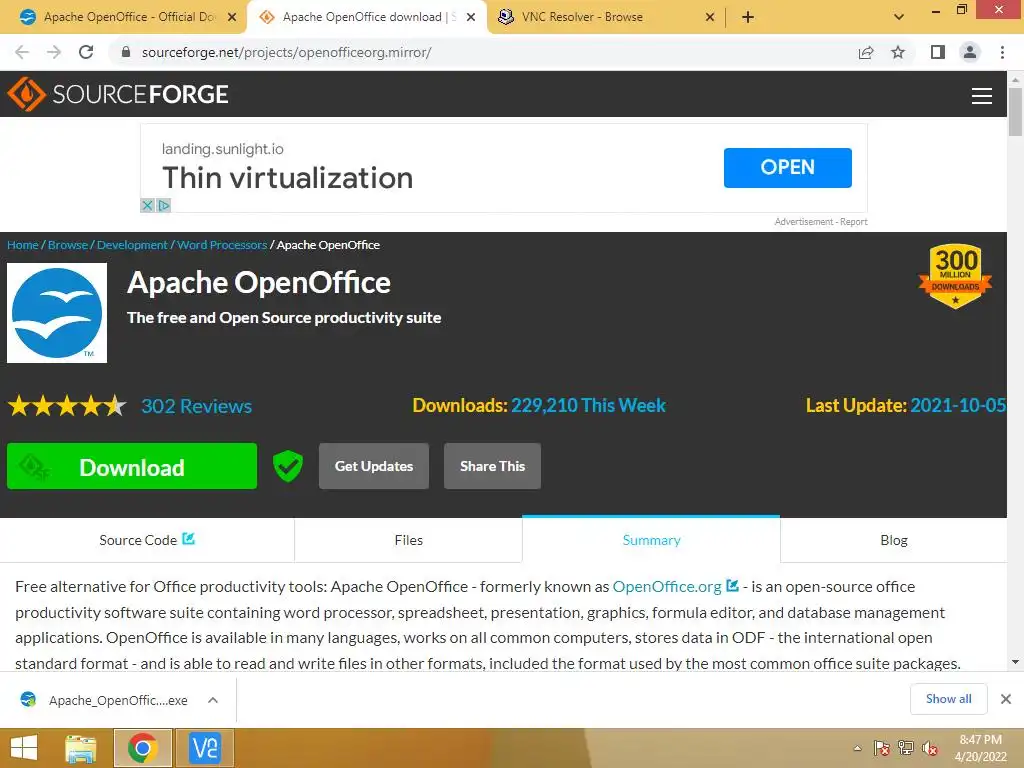Click the share page icon in address bar
Screen dimensions: 1024x768
866,52
